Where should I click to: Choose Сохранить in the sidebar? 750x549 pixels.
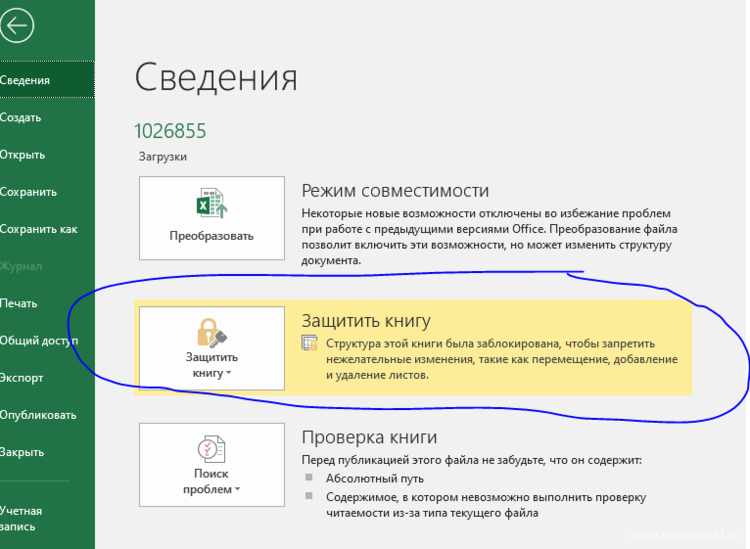click(x=47, y=192)
